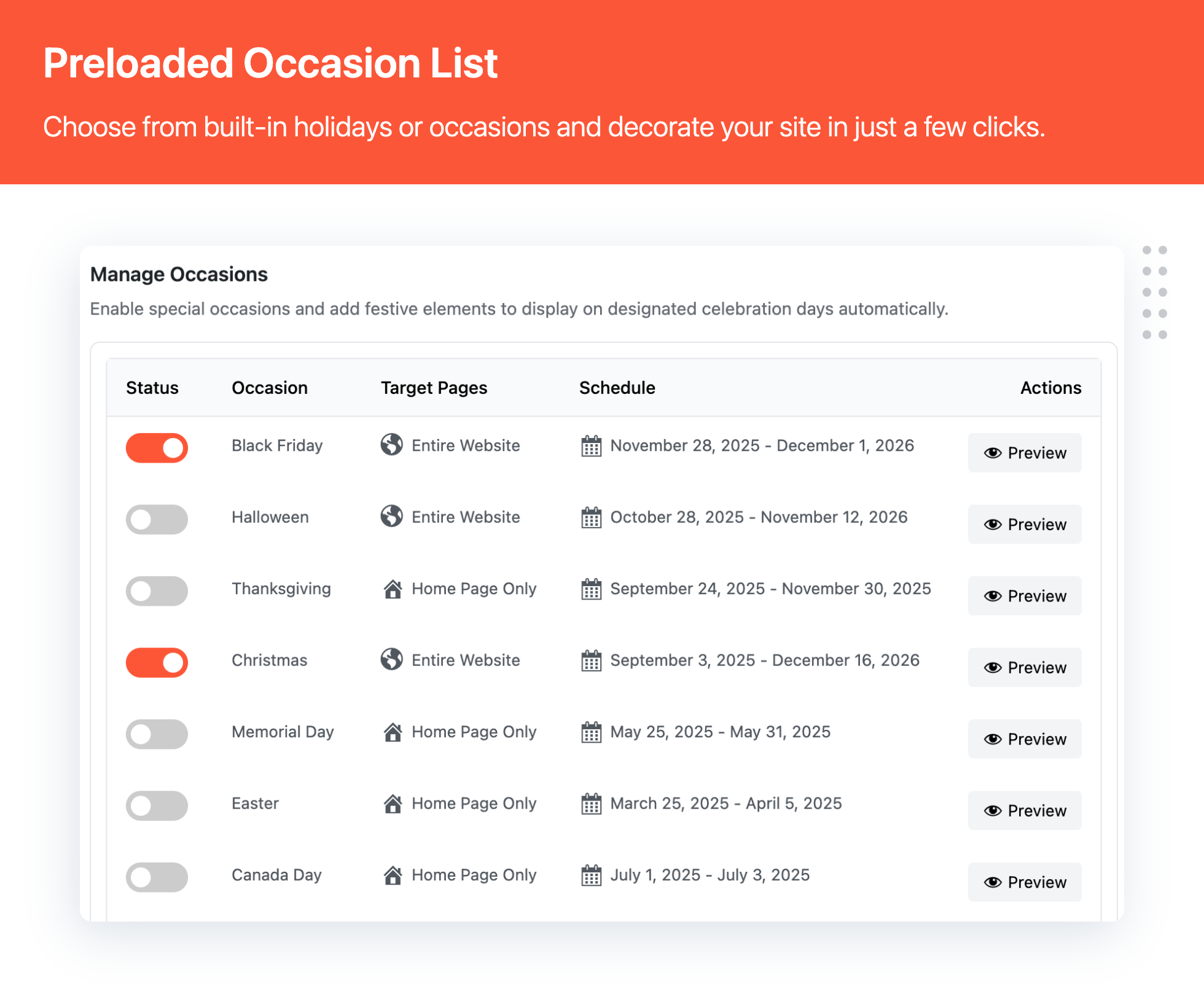
Task: Click the Schedule column header
Action: click(617, 388)
